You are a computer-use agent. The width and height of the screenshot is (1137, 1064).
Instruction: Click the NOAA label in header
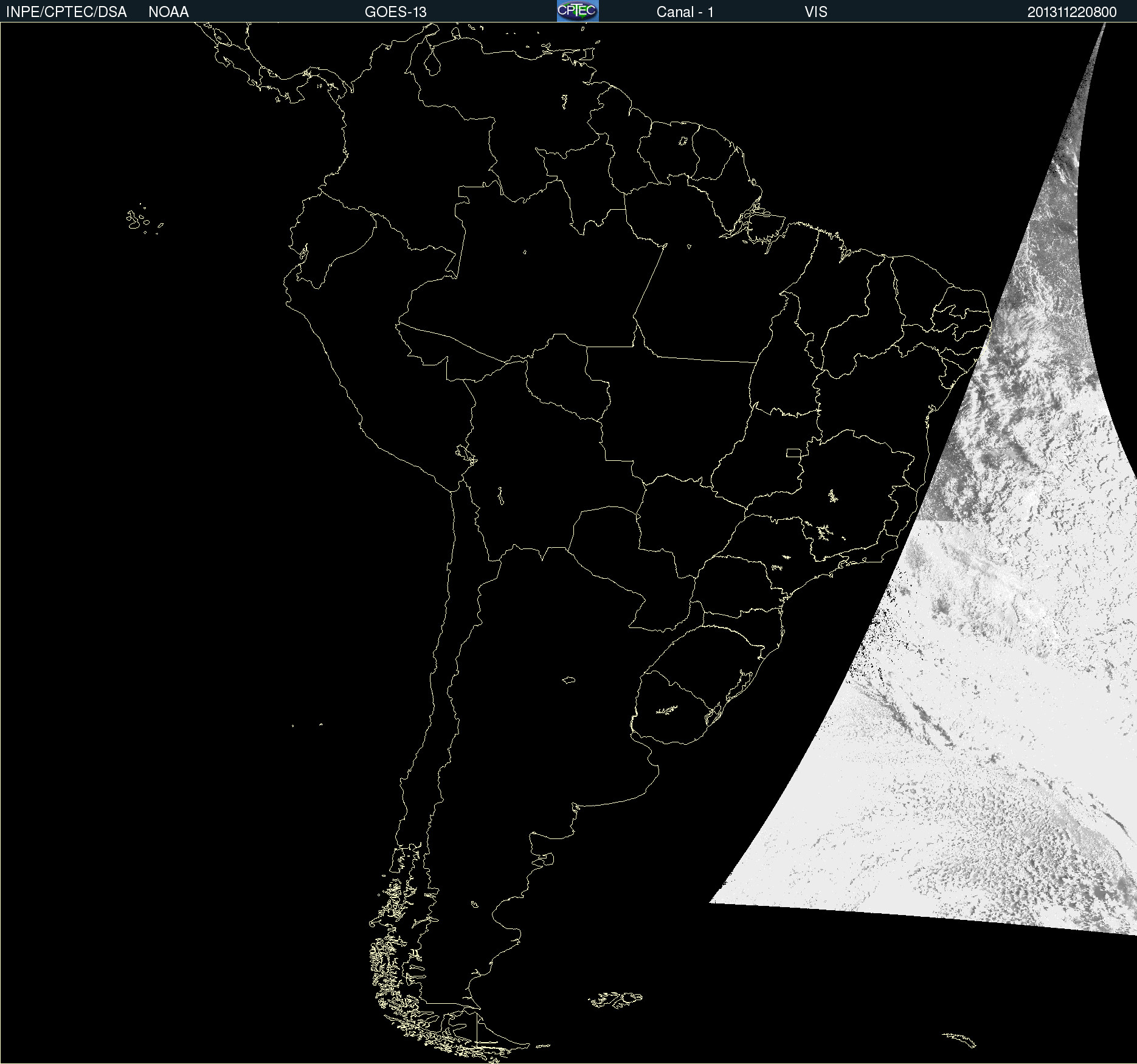168,12
